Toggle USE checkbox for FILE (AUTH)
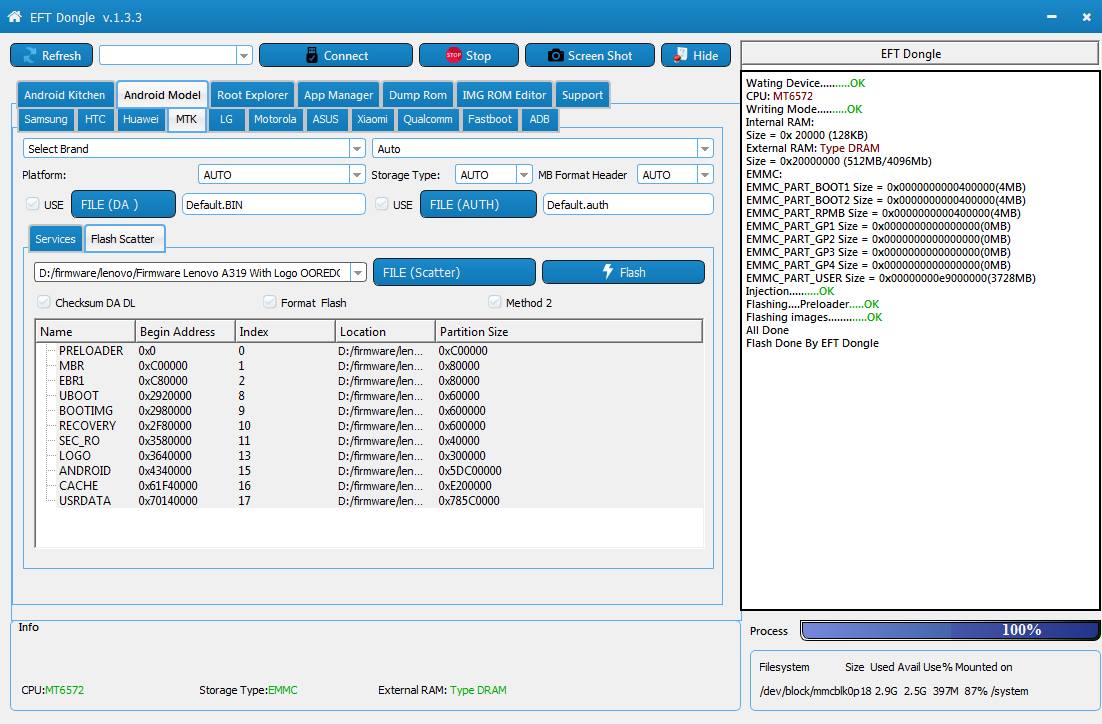1102x724 pixels. [382, 204]
